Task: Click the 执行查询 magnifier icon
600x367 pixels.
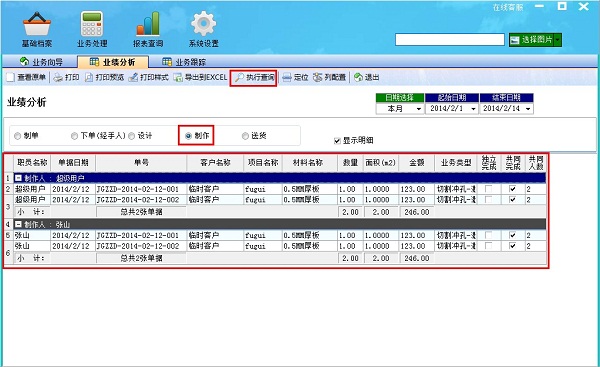Action: click(x=239, y=78)
